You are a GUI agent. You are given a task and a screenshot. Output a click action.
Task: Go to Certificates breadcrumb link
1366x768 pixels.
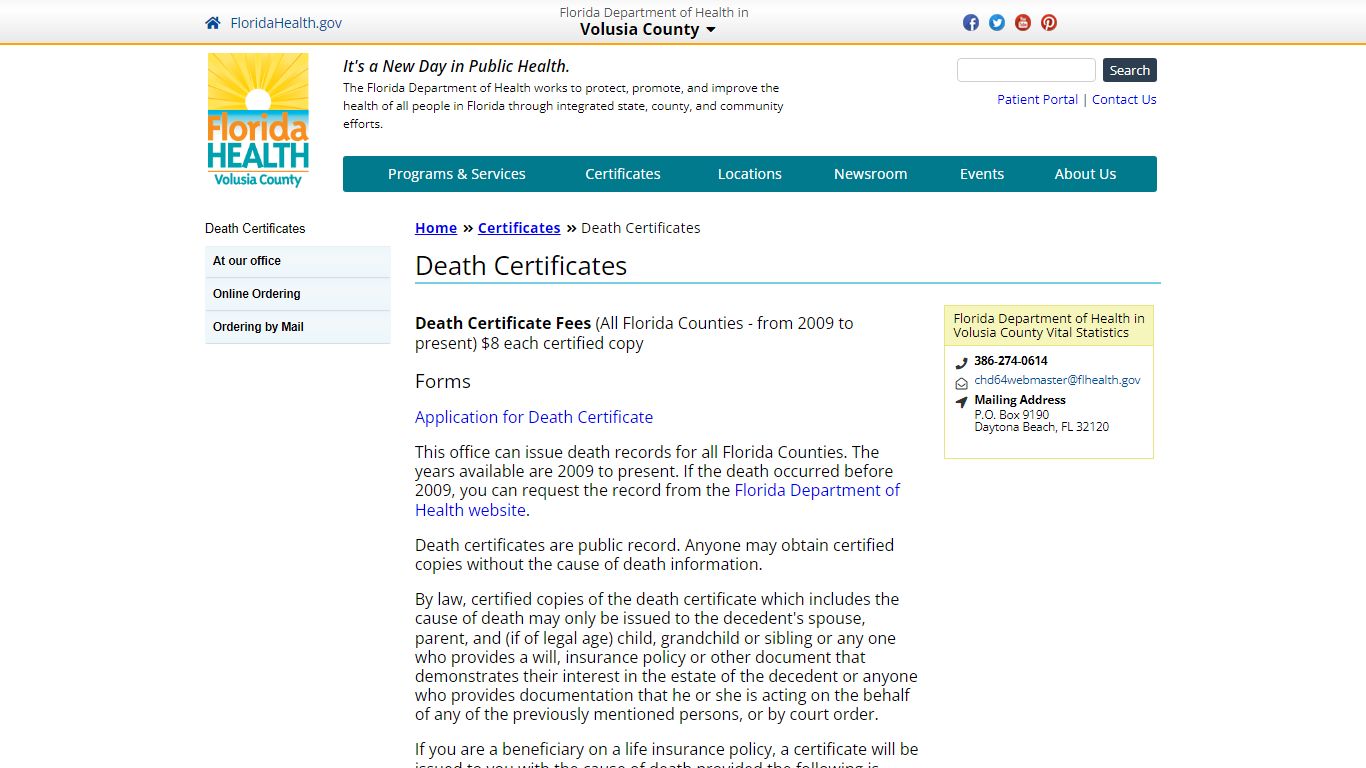tap(519, 228)
